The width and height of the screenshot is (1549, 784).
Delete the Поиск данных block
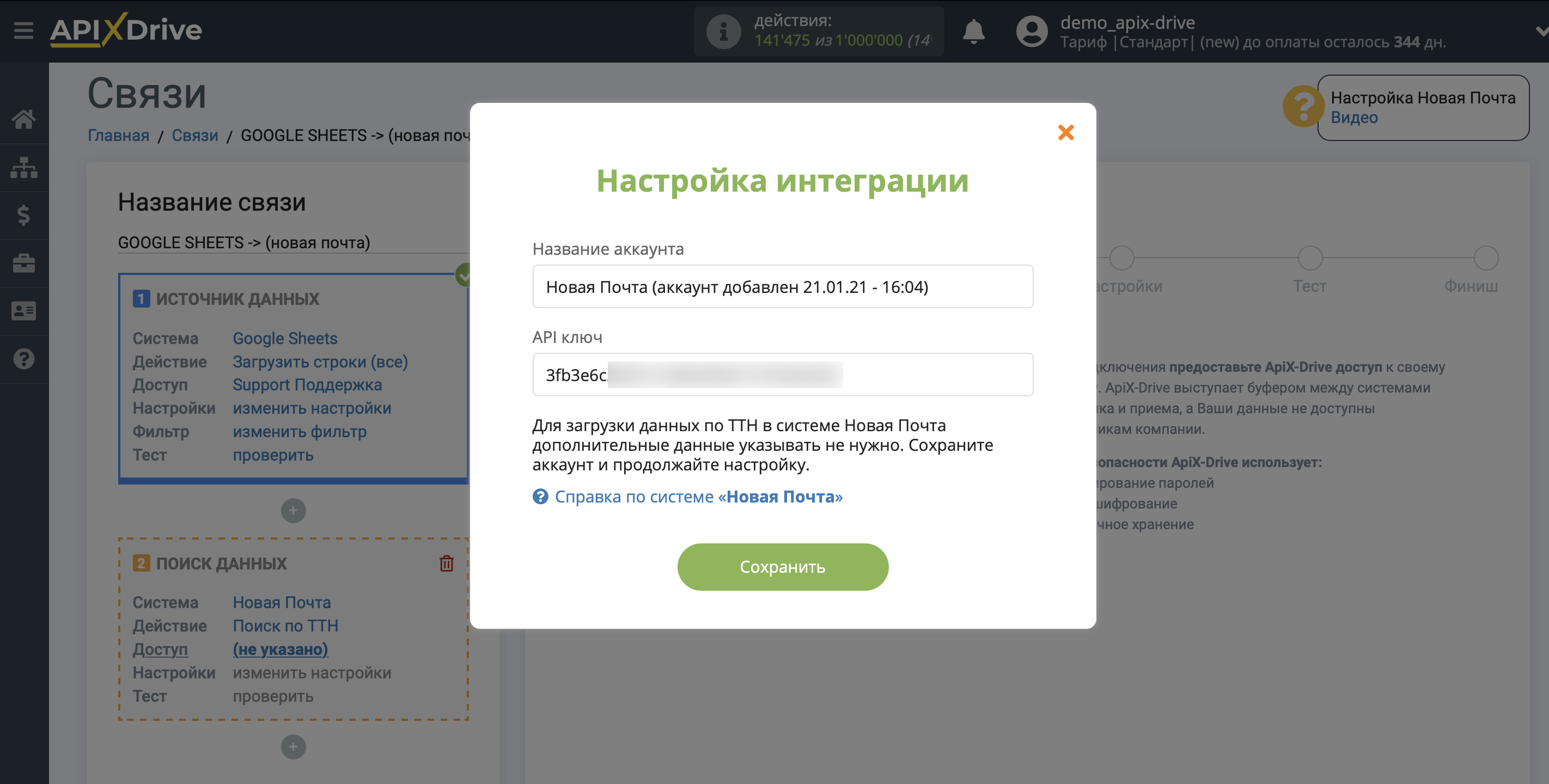(x=446, y=563)
